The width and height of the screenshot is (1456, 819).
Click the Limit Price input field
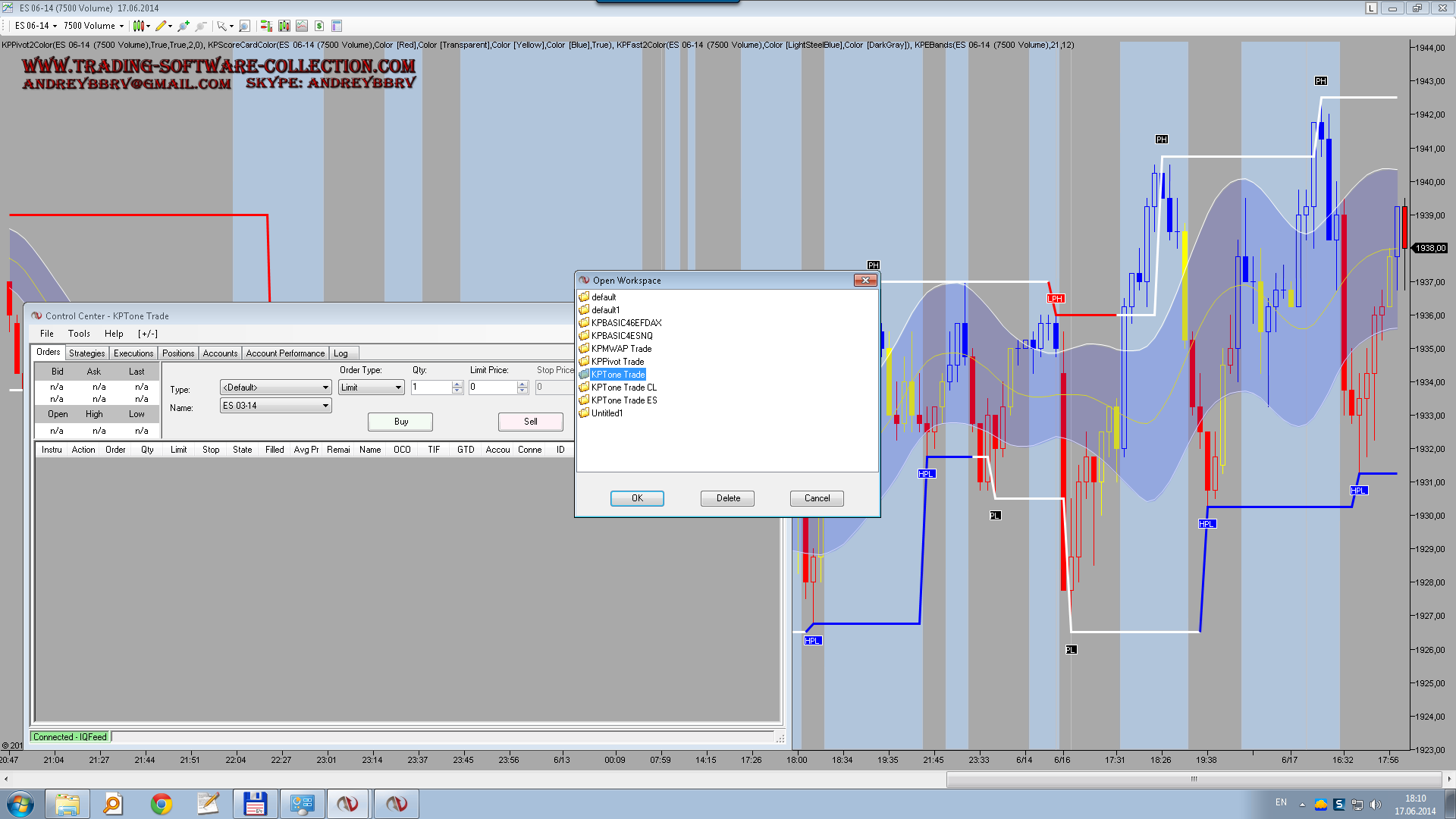[492, 388]
